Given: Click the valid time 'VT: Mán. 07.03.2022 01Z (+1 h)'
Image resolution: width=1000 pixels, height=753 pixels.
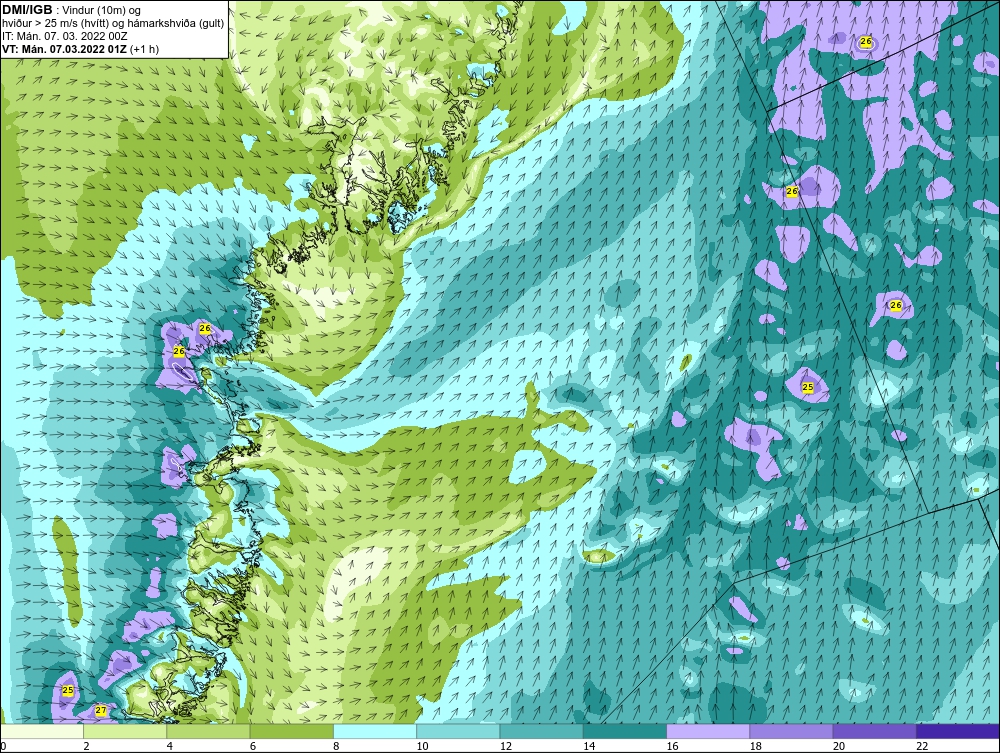Looking at the screenshot, I should 80,49.
